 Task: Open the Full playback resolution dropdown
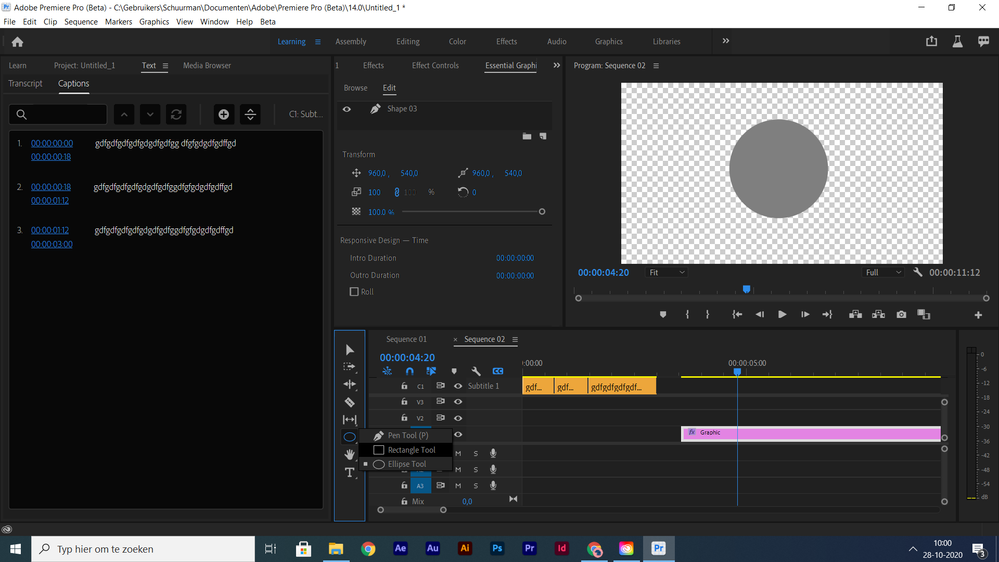point(884,272)
